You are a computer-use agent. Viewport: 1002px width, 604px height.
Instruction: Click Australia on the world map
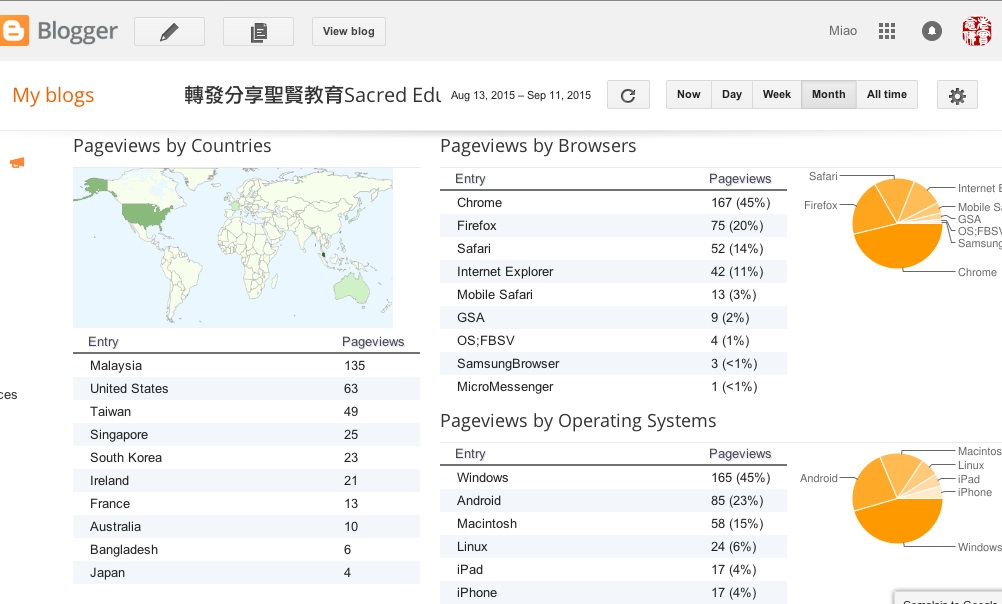(352, 289)
